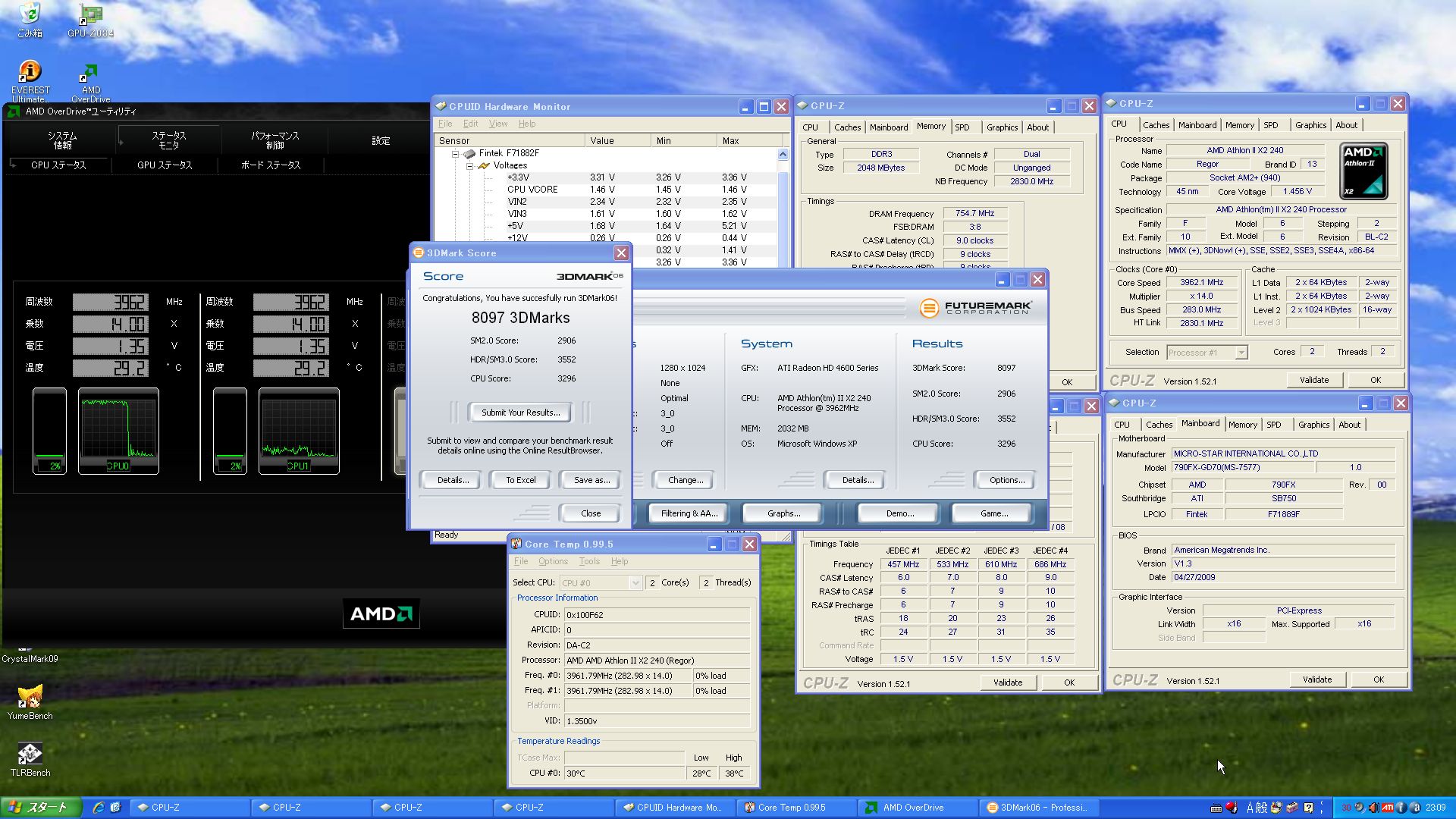
Task: Click the Internet Explorer quick launch icon
Action: (99, 808)
